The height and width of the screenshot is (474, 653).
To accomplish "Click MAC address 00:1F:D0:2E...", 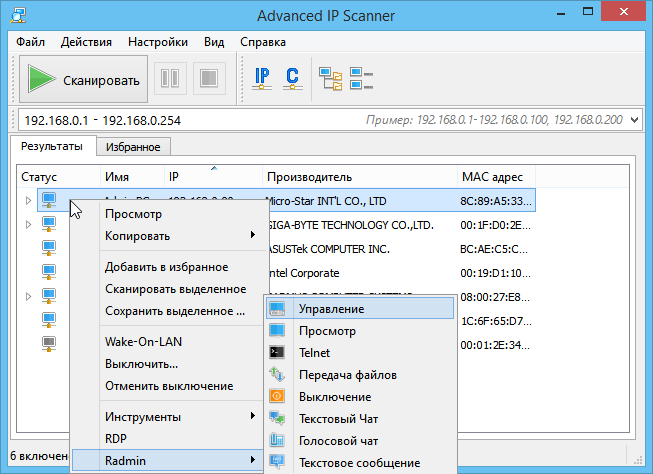I will click(496, 225).
